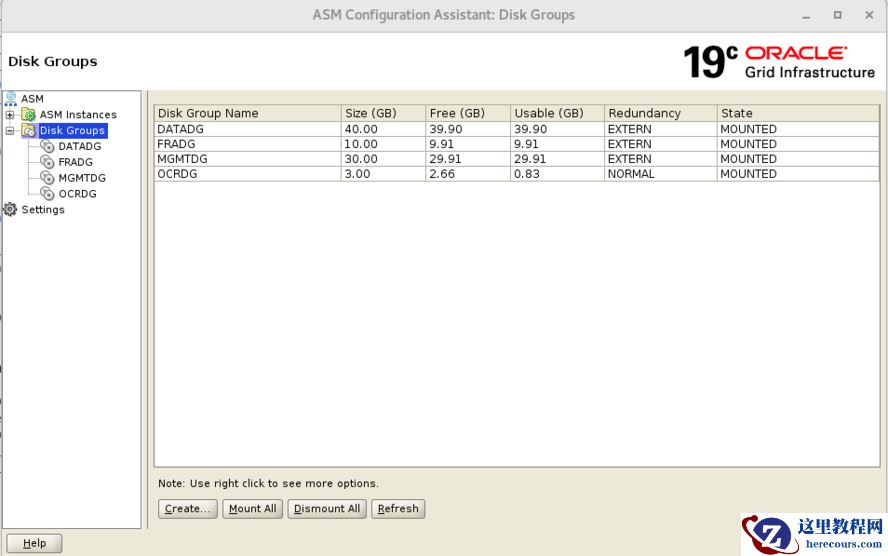Maximize the ASM Configuration Assistant window
The height and width of the screenshot is (556, 888).
(x=838, y=15)
